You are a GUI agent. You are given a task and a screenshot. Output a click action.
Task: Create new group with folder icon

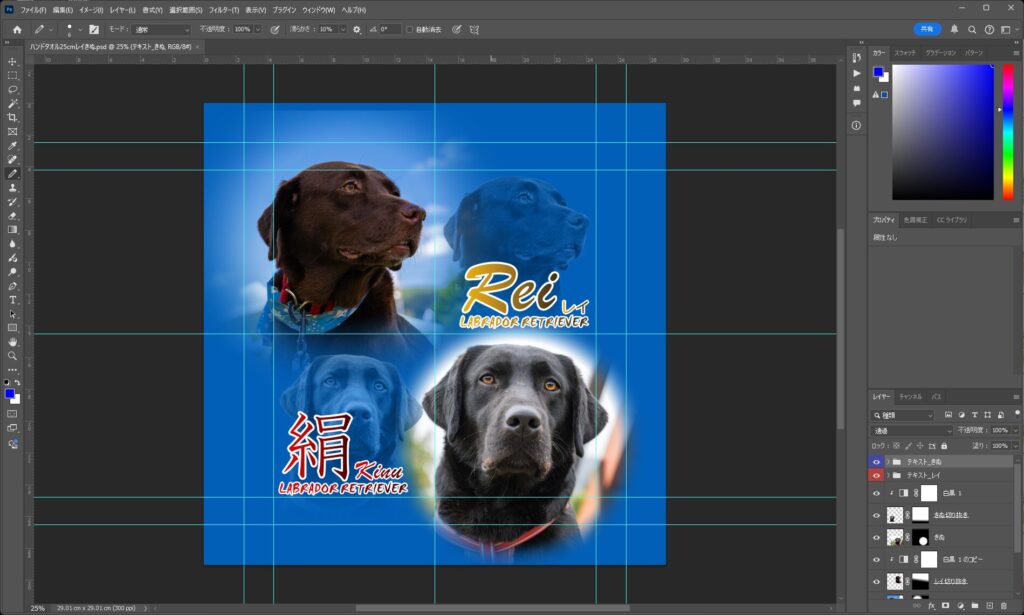tap(975, 606)
